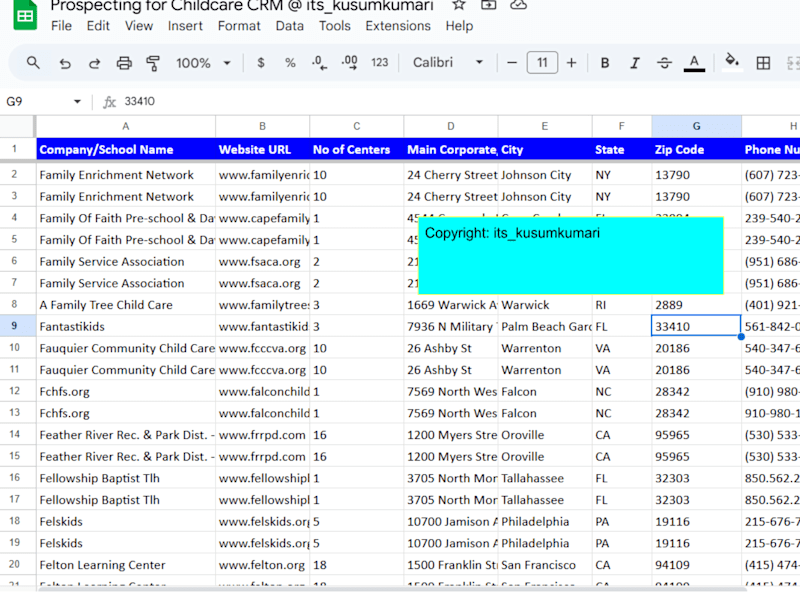The image size is (800, 600).
Task: Click the zip code cell '94109'
Action: pos(696,565)
